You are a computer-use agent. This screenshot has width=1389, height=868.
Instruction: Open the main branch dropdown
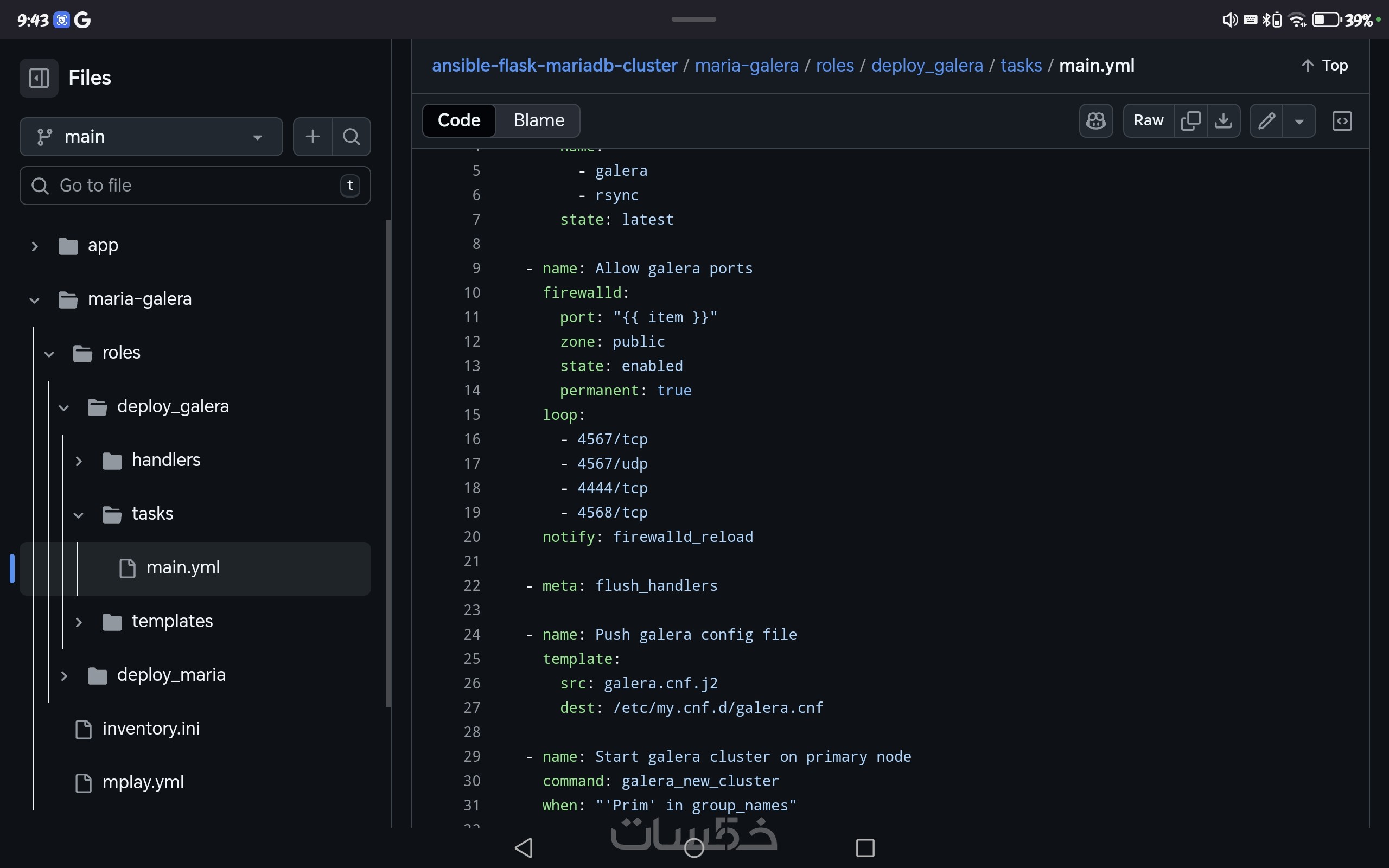pos(151,137)
